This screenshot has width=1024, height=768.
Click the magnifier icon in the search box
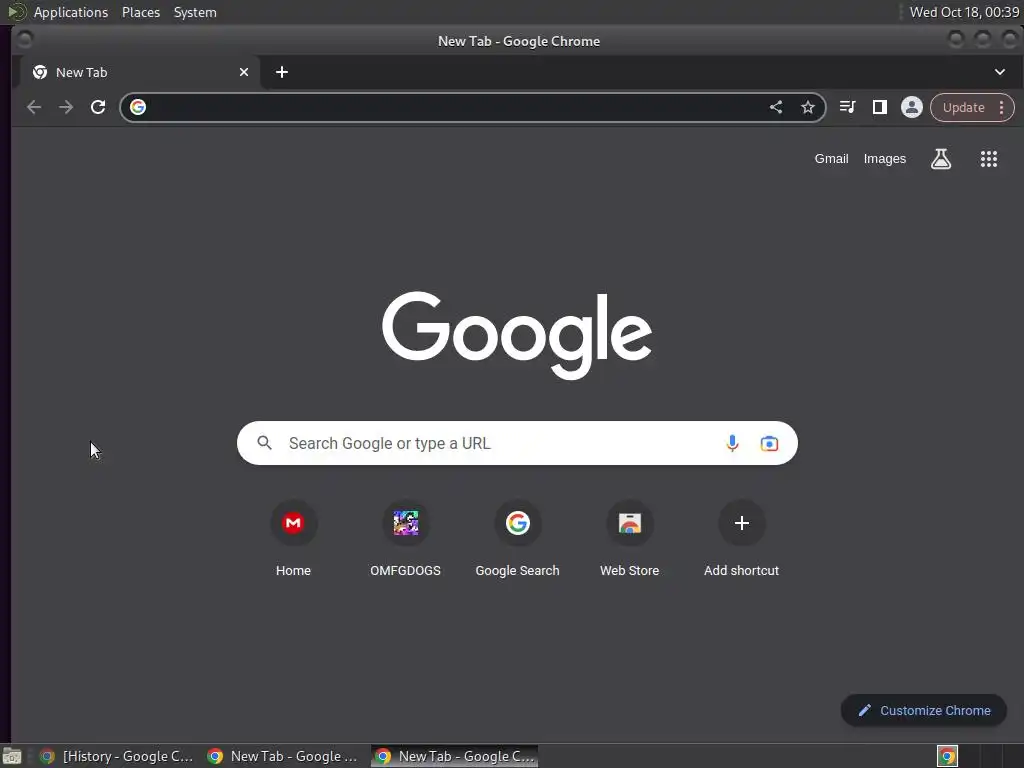point(264,443)
